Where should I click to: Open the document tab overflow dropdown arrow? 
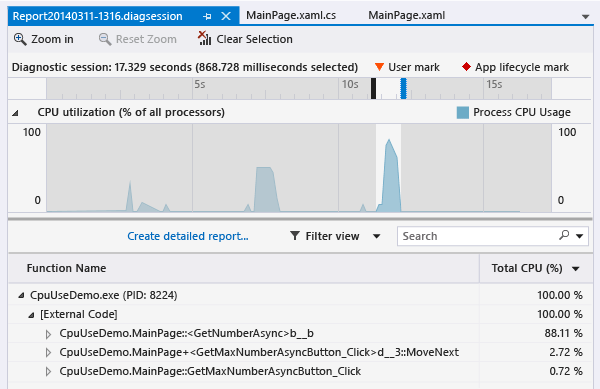[585, 17]
